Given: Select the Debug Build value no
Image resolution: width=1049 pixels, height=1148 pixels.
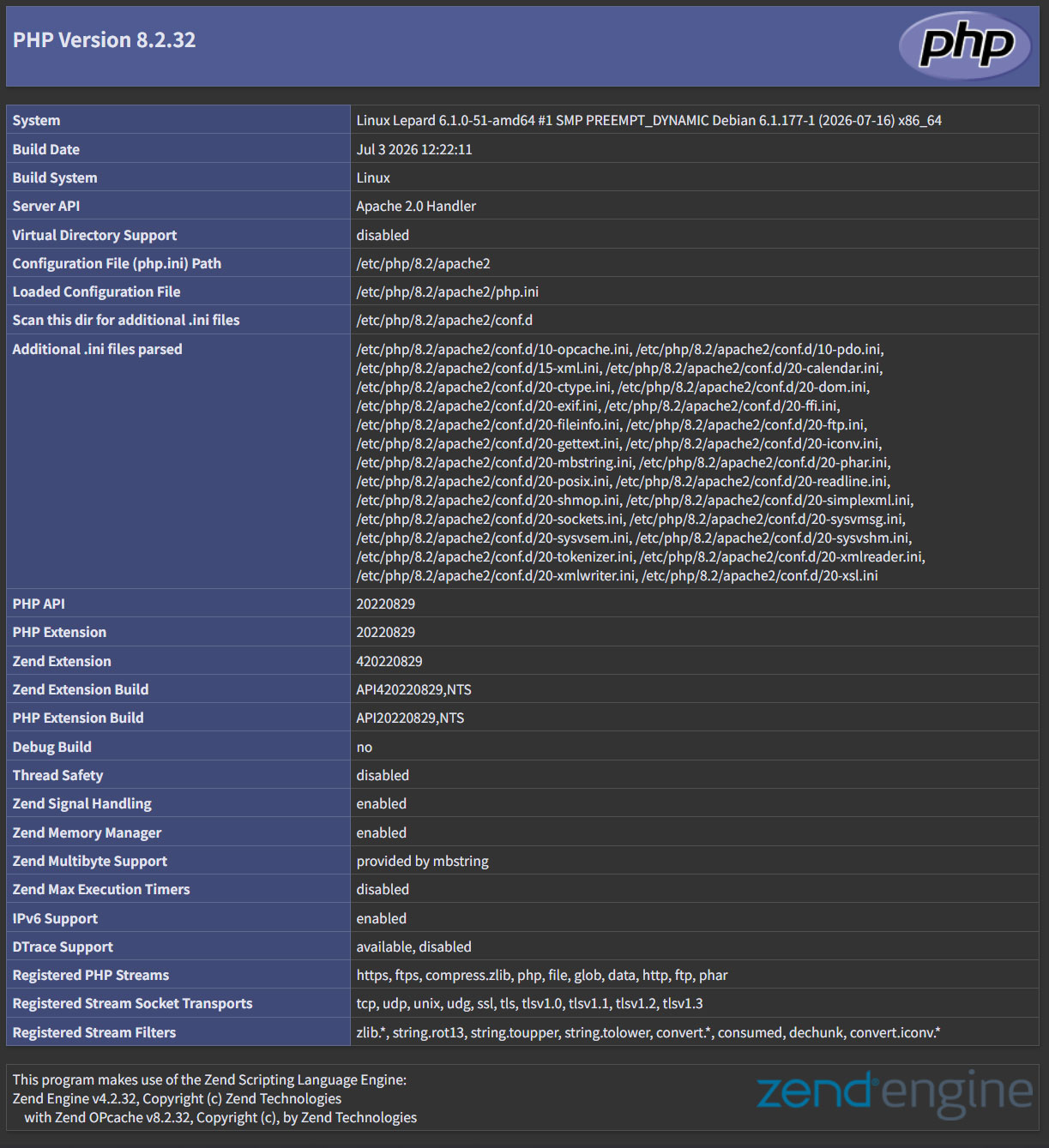Looking at the screenshot, I should pos(365,747).
